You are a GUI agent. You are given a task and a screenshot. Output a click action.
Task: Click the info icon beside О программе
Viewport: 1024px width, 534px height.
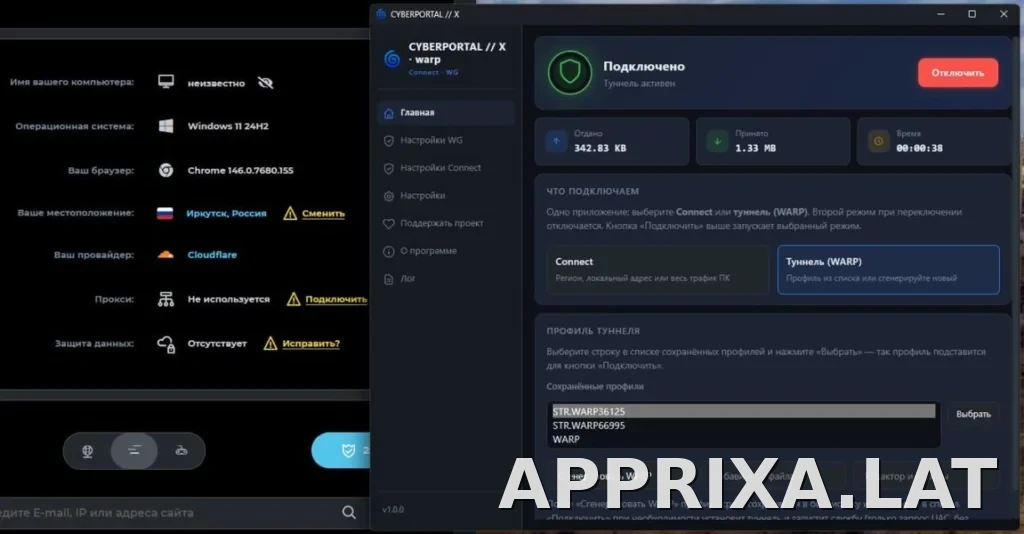(x=389, y=251)
